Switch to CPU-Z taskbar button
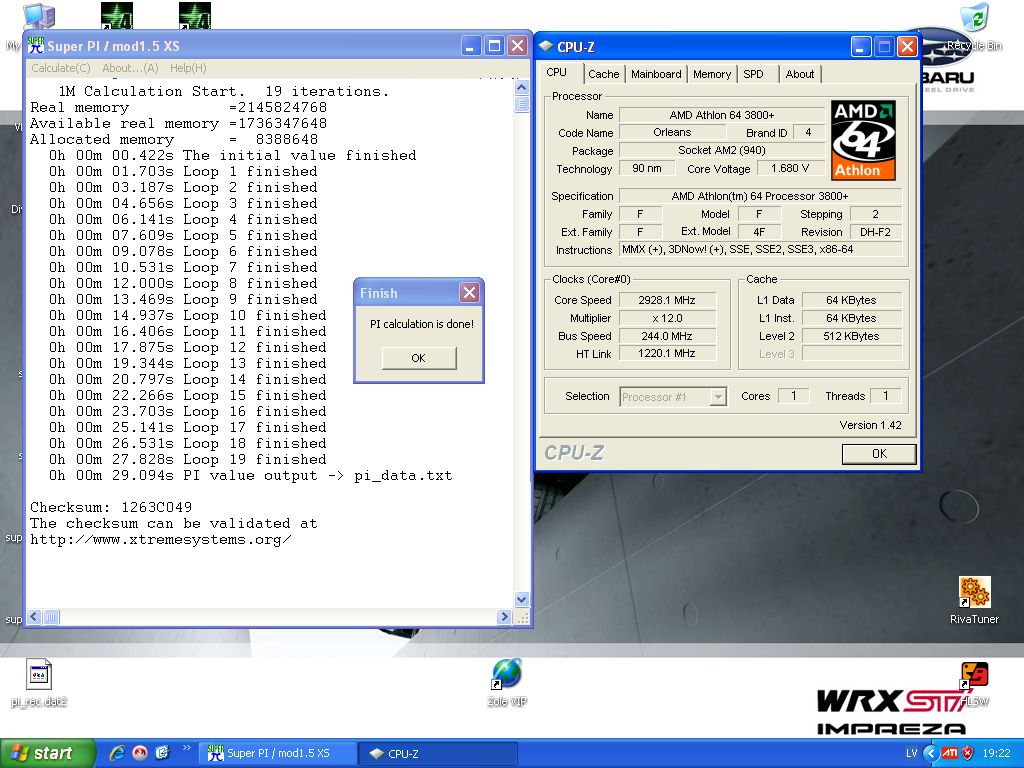This screenshot has height=768, width=1024. tap(439, 754)
